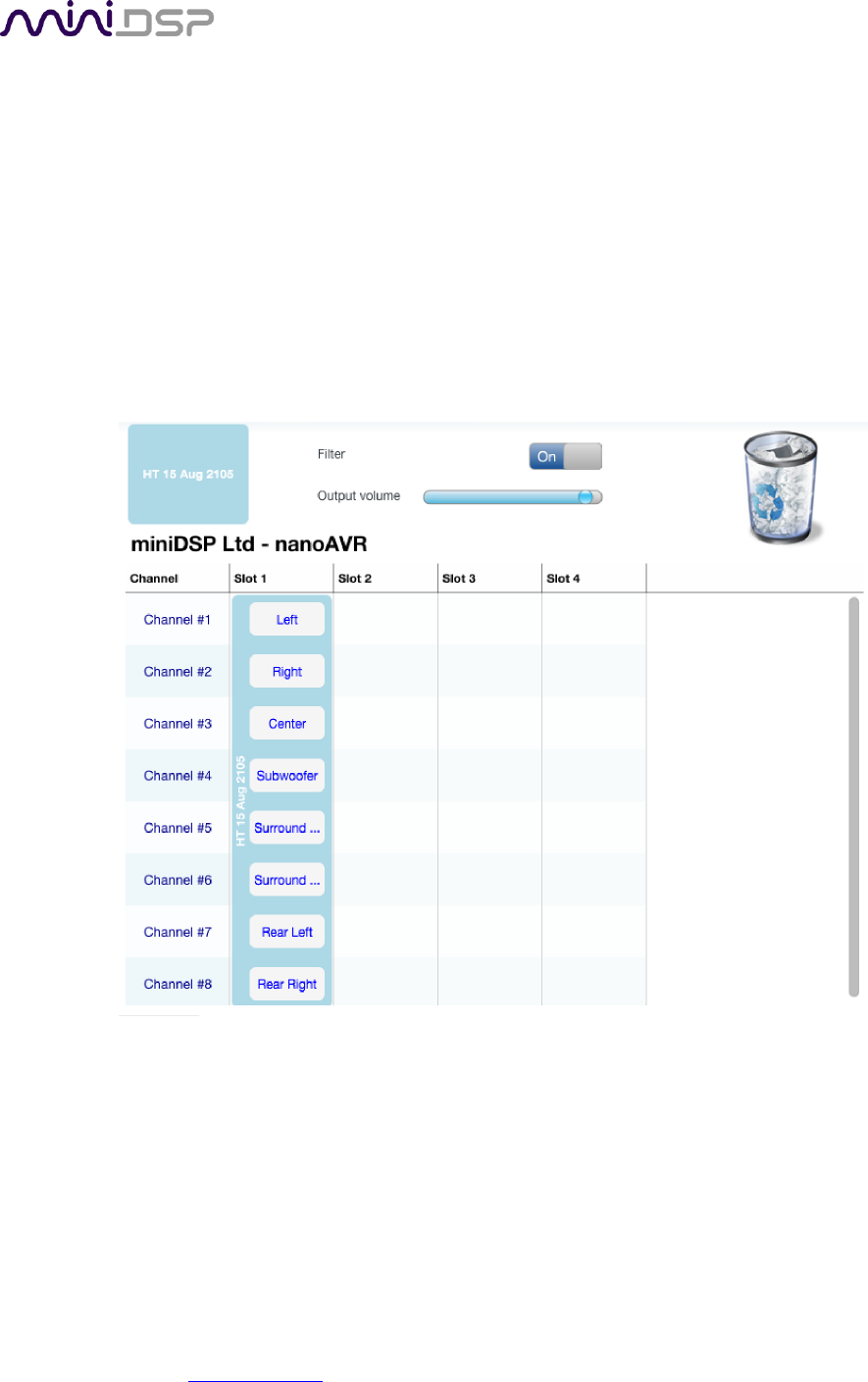Select the Channel #8 label
The width and height of the screenshot is (868, 1382).
click(178, 984)
